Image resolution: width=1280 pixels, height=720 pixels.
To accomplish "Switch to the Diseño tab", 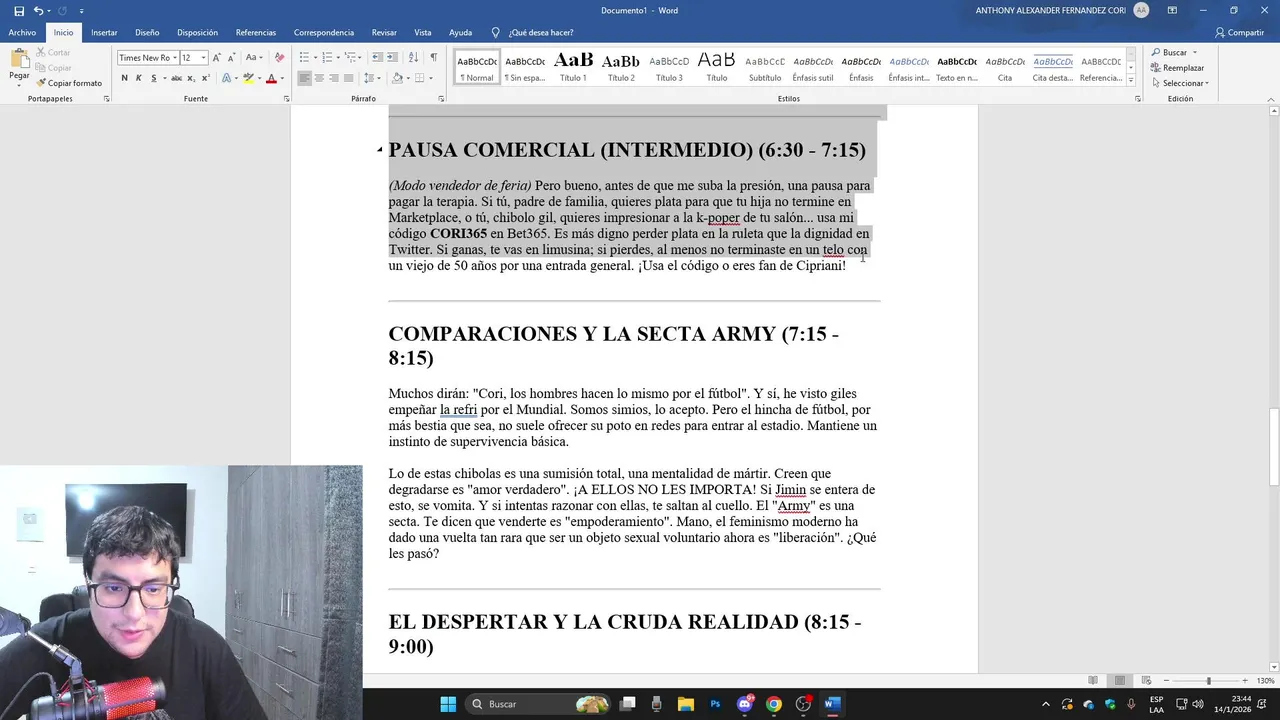I will pyautogui.click(x=147, y=32).
